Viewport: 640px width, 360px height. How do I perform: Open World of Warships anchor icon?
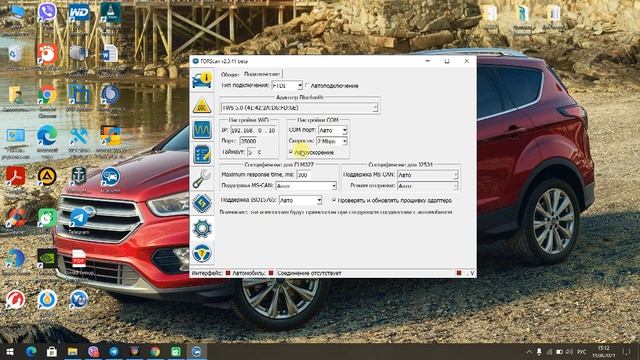(78, 176)
